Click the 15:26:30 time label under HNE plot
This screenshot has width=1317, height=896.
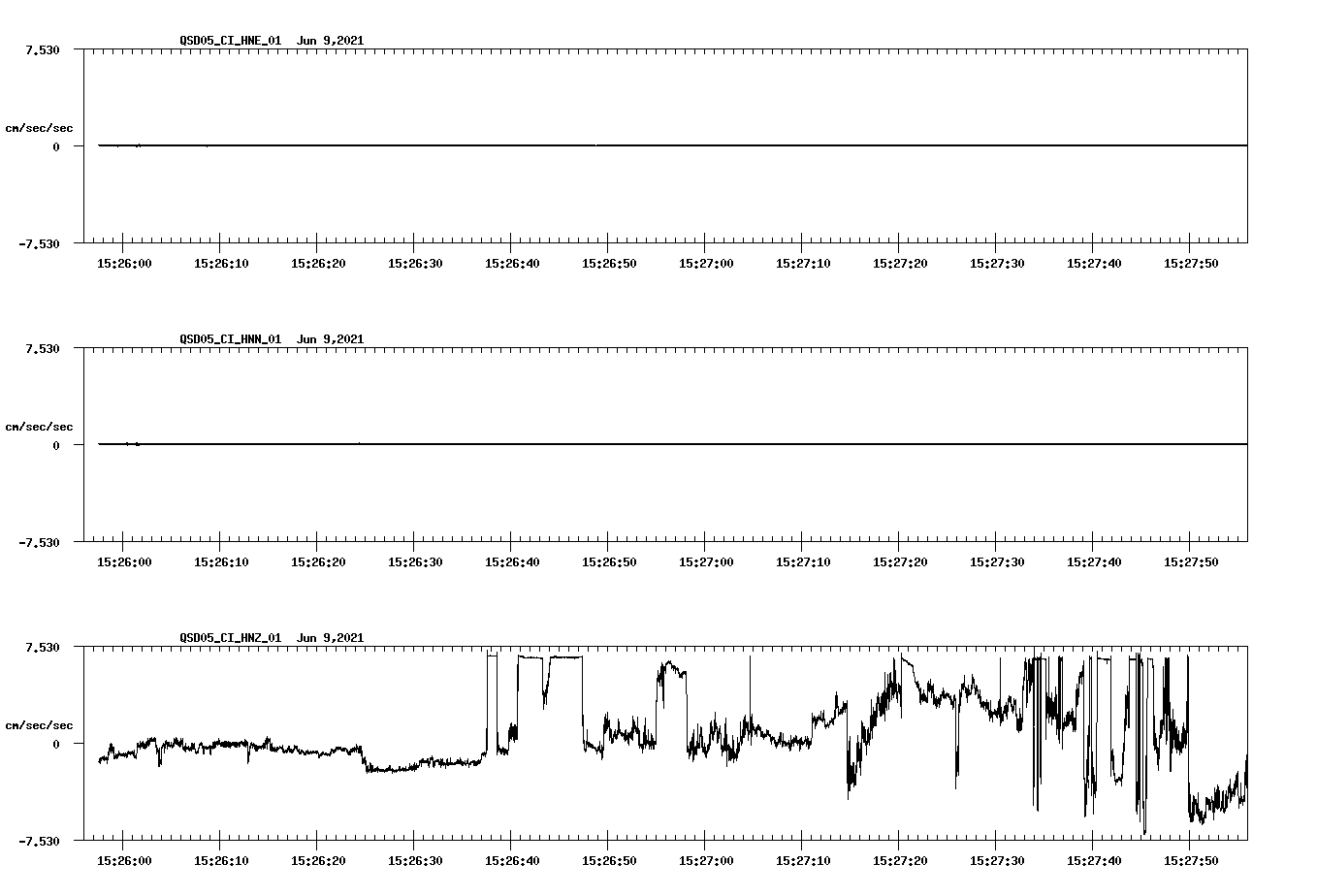pos(415,263)
